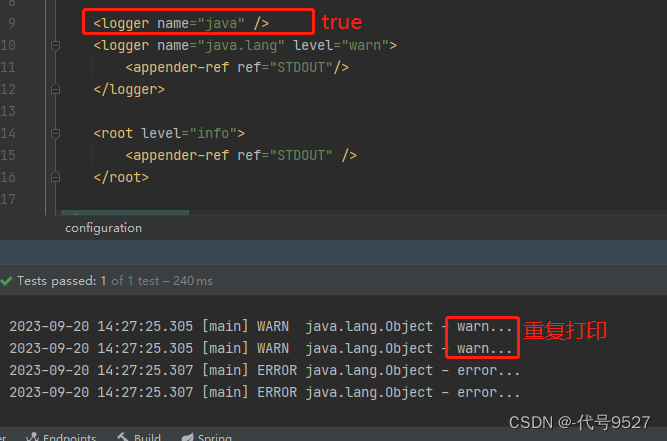This screenshot has height=441, width=667.
Task: Click the </logger> closing tag
Action: coord(129,89)
